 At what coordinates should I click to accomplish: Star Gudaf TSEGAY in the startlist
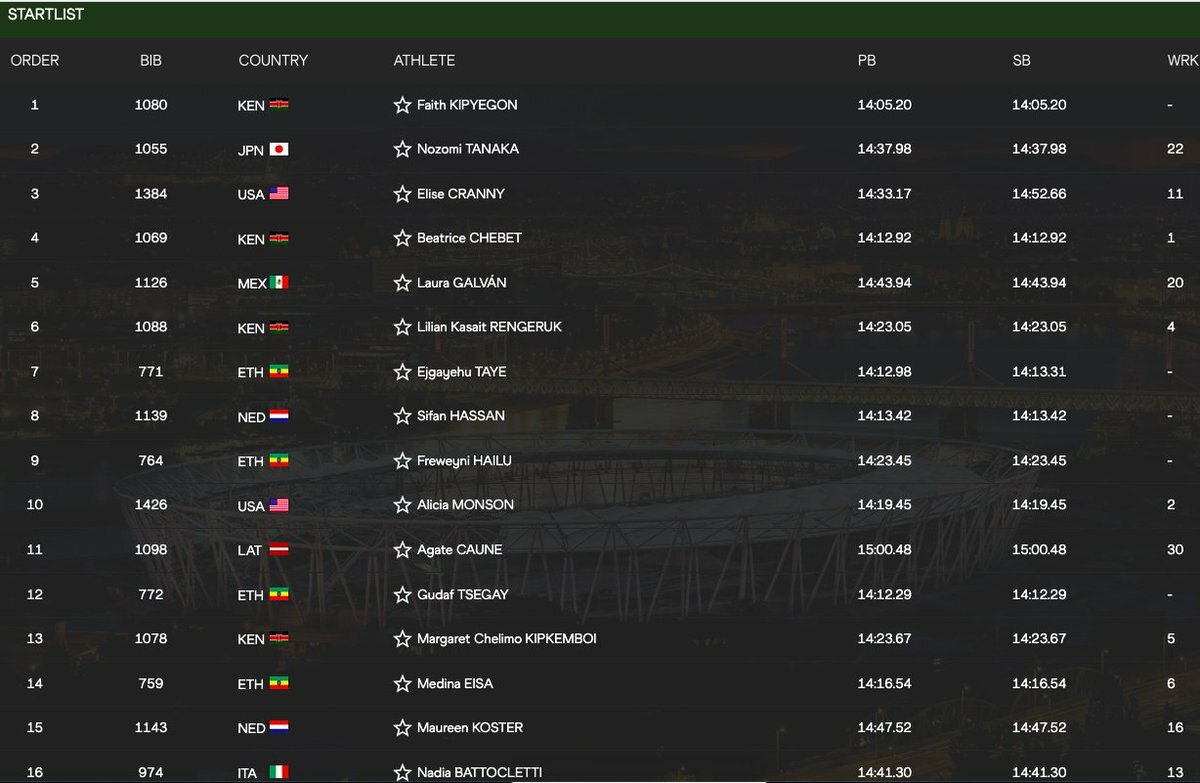[402, 595]
